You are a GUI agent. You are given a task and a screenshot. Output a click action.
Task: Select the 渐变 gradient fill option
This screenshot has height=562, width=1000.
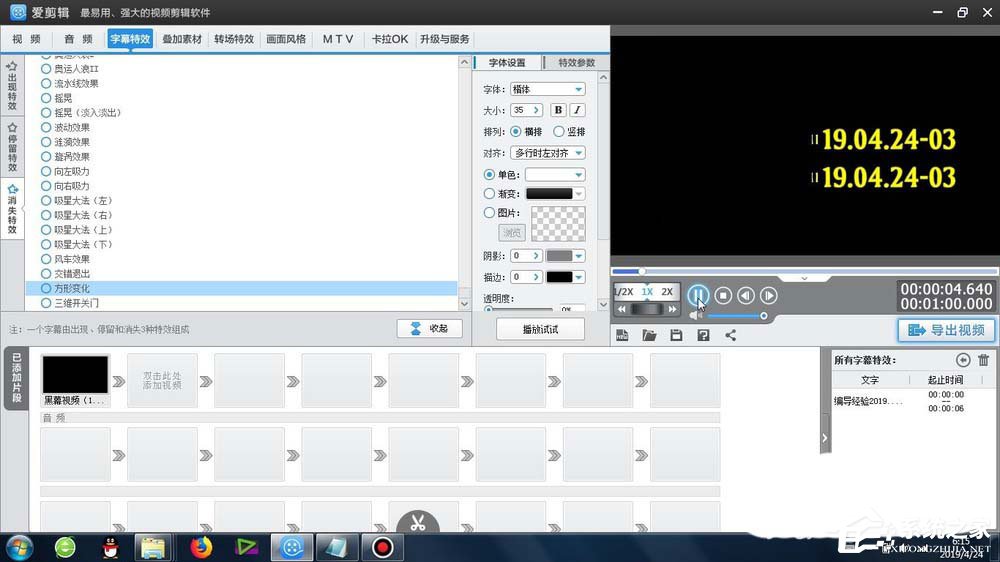[x=489, y=193]
